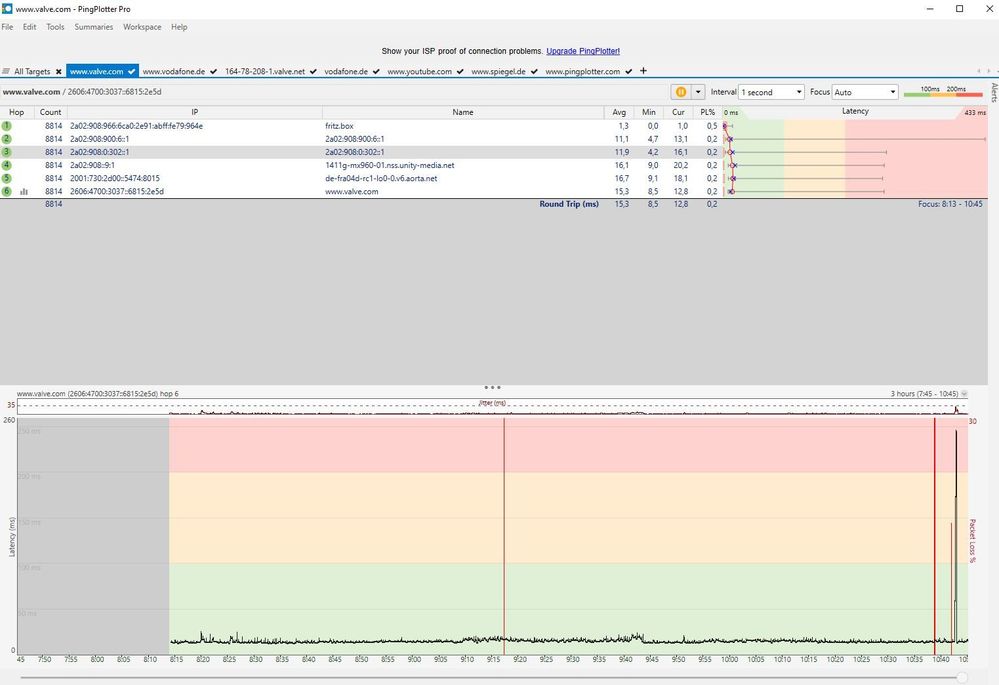Click the hop 4 circle icon
The image size is (999, 685).
[7, 165]
